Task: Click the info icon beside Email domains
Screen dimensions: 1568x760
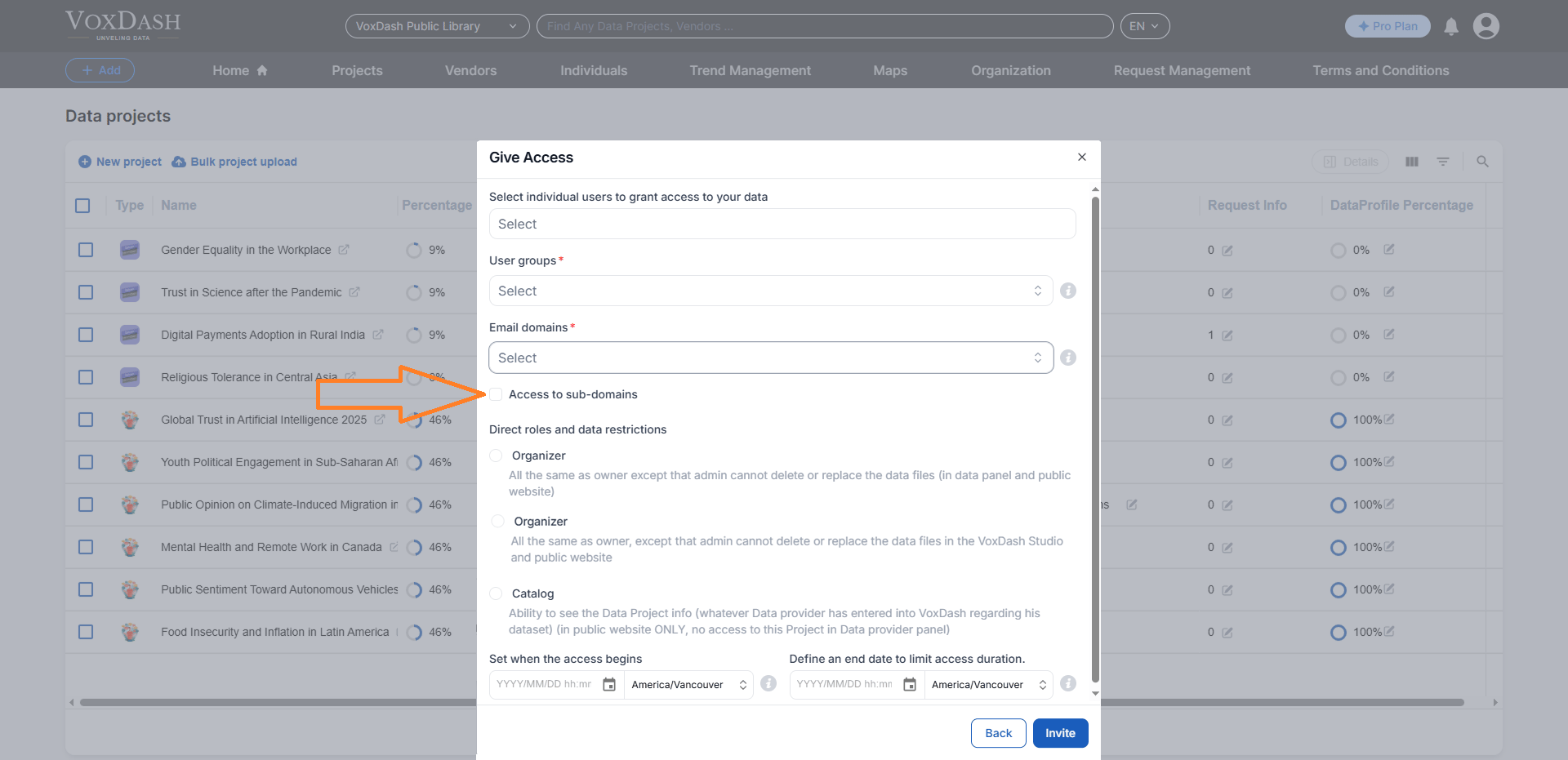Action: coord(1068,358)
